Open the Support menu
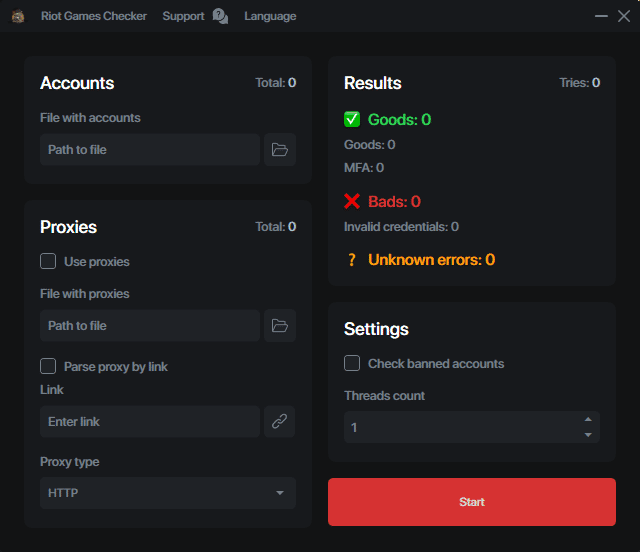 [183, 16]
